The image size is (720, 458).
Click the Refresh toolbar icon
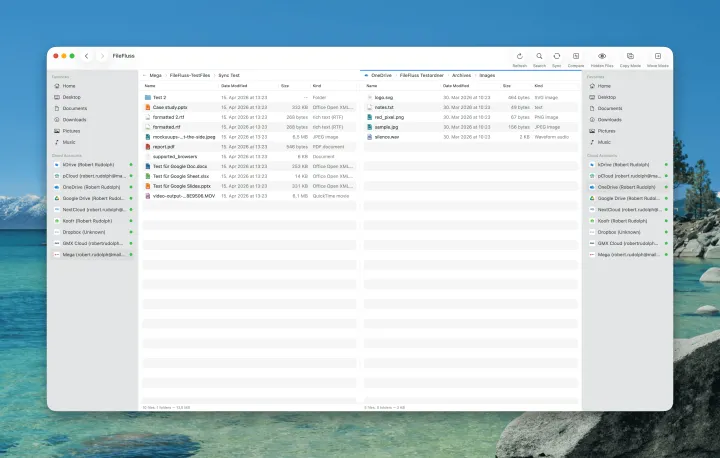pyautogui.click(x=519, y=56)
